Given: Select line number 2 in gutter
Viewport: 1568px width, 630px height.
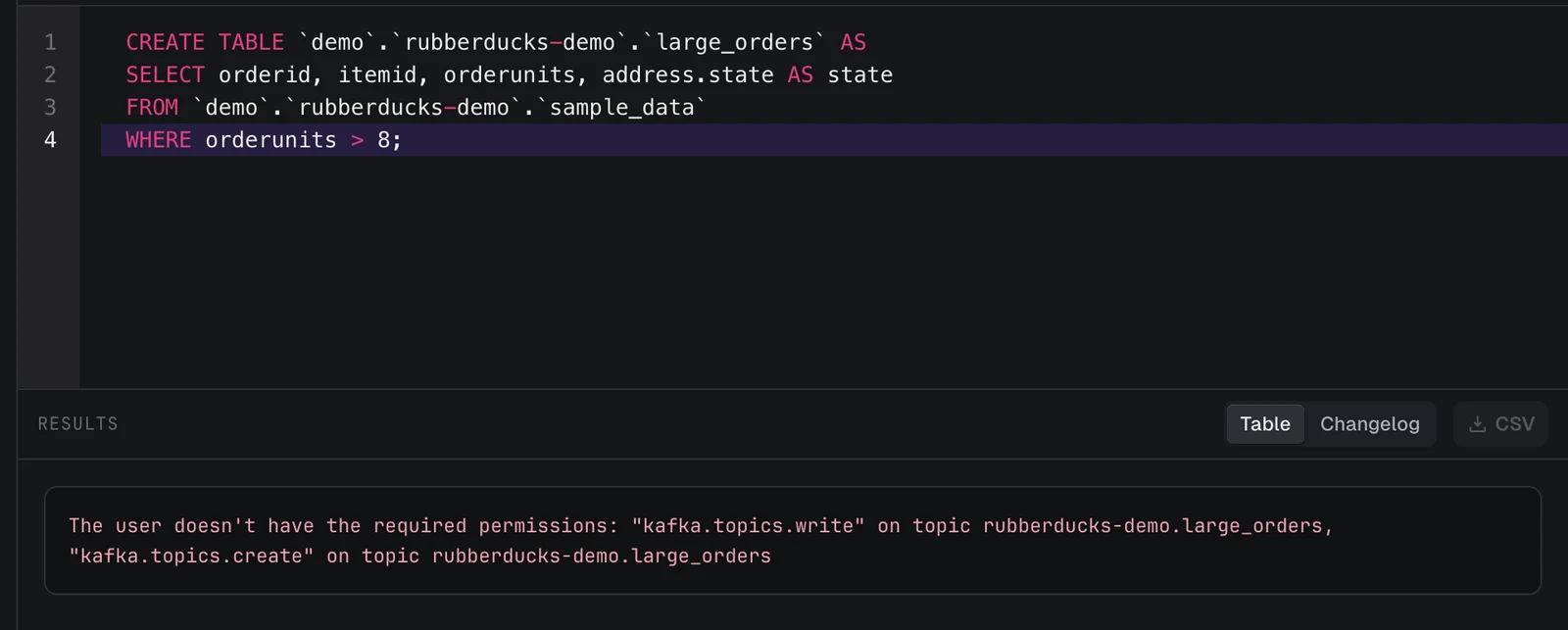Looking at the screenshot, I should coord(50,74).
